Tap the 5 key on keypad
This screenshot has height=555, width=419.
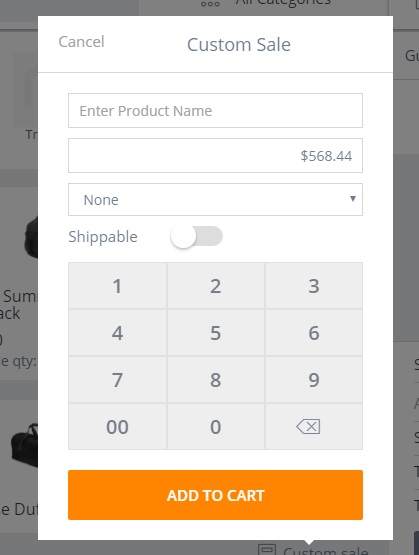click(216, 333)
